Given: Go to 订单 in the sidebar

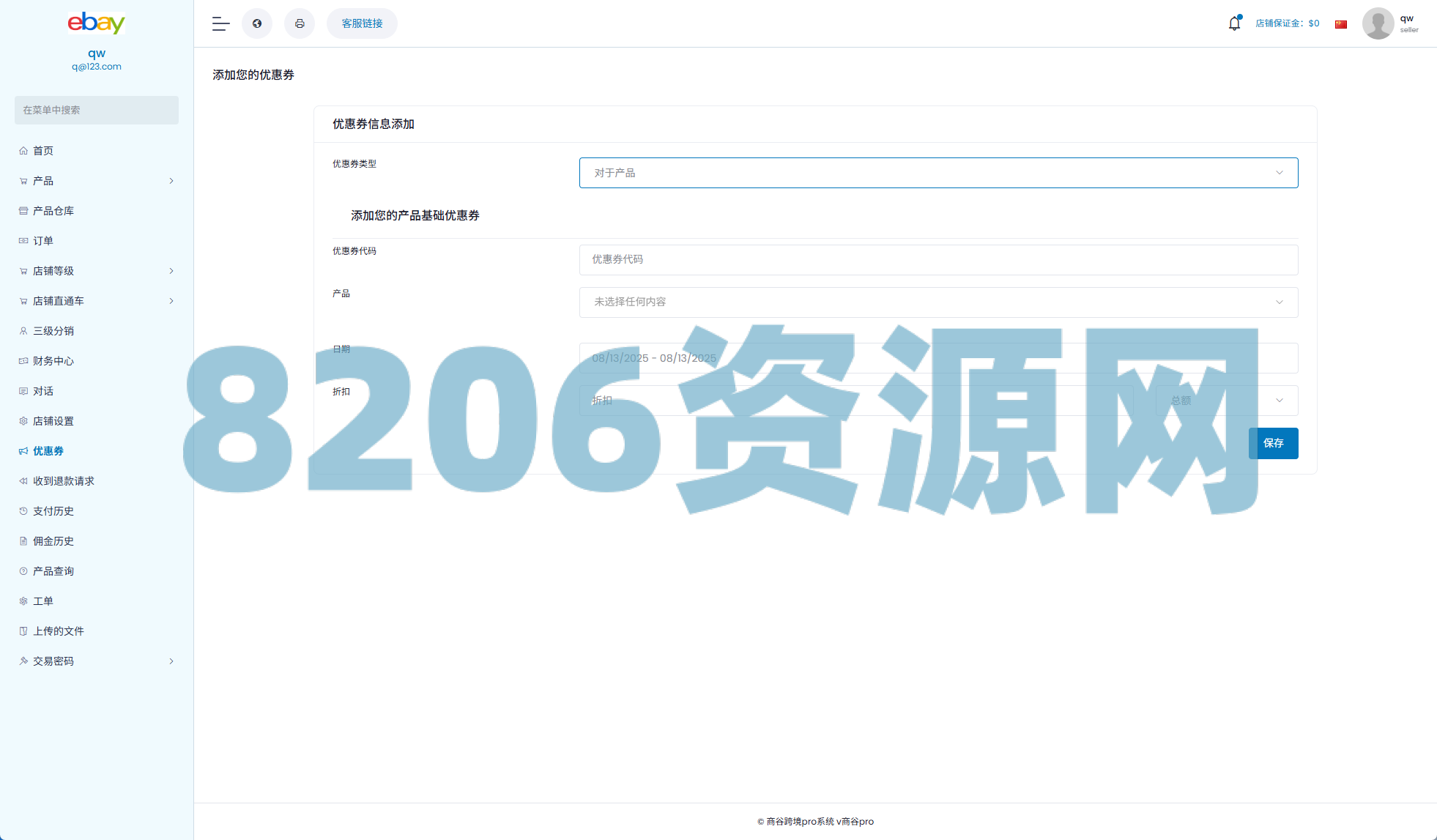Looking at the screenshot, I should coord(43,241).
